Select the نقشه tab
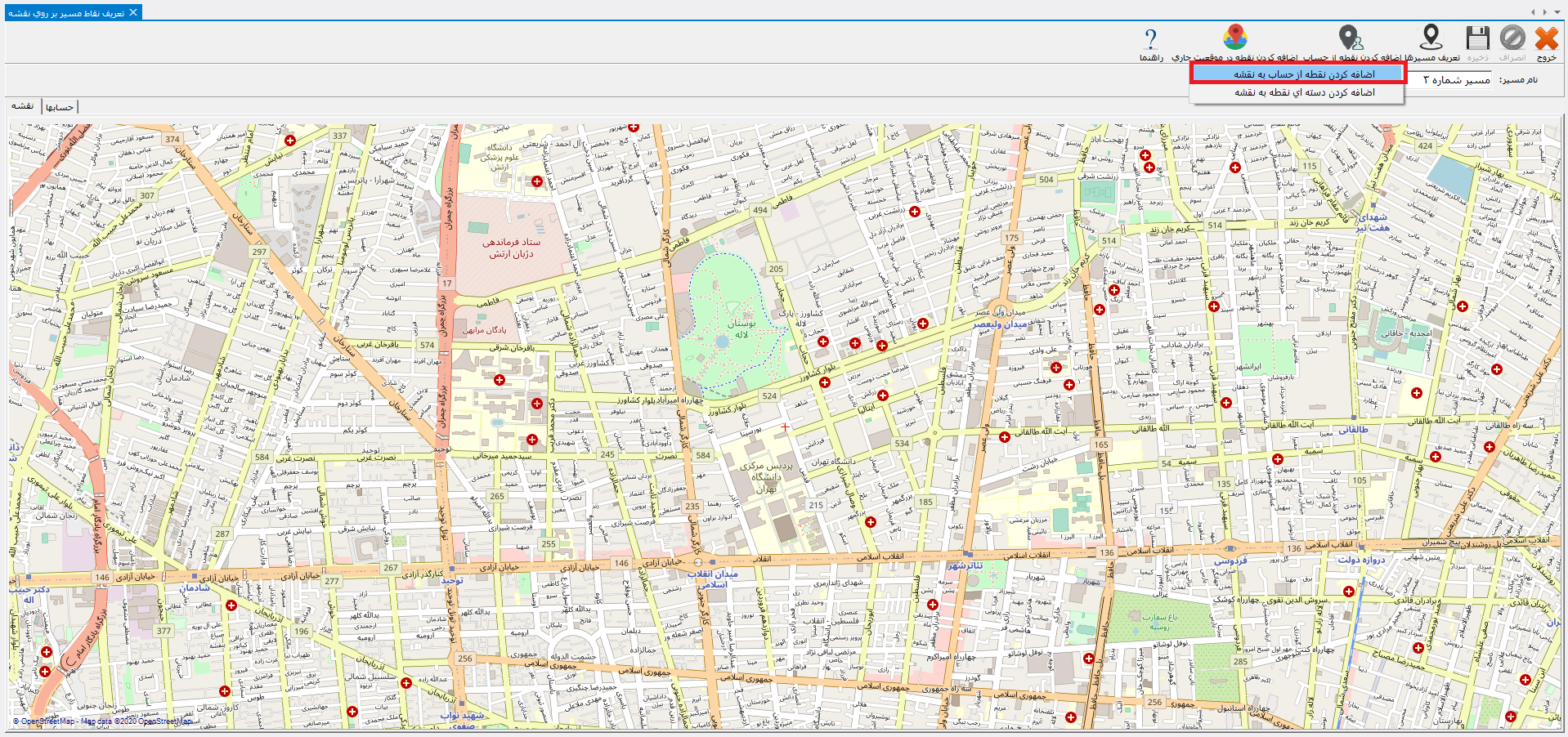 [x=22, y=106]
